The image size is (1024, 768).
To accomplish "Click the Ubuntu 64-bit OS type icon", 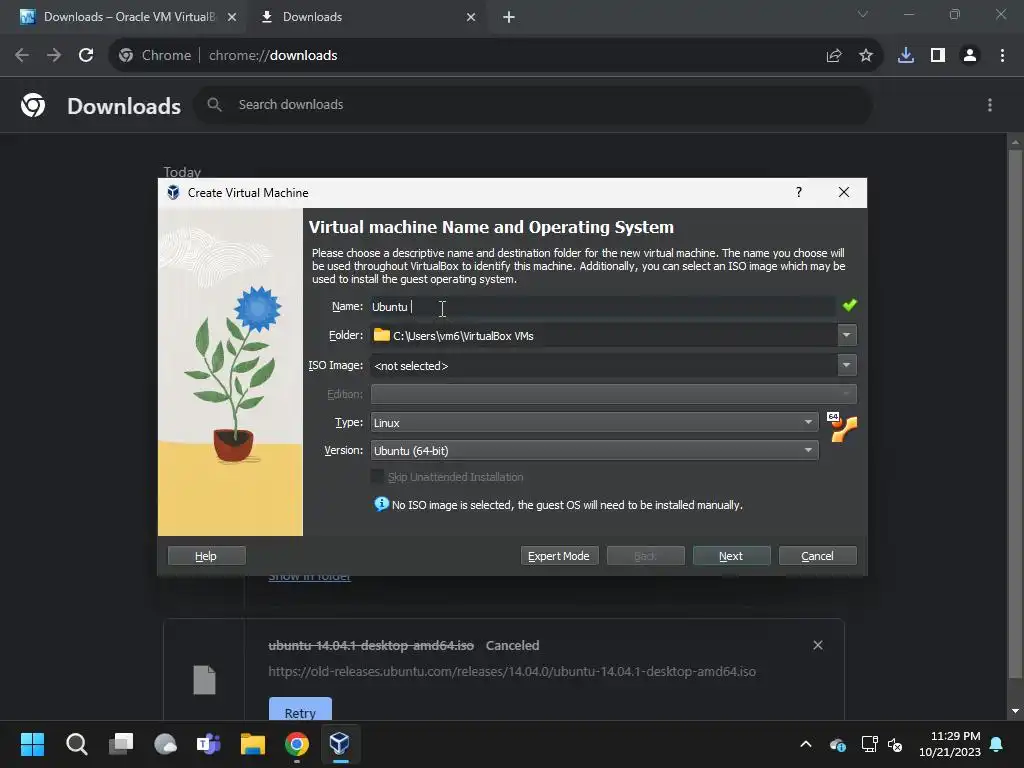I will 842,427.
